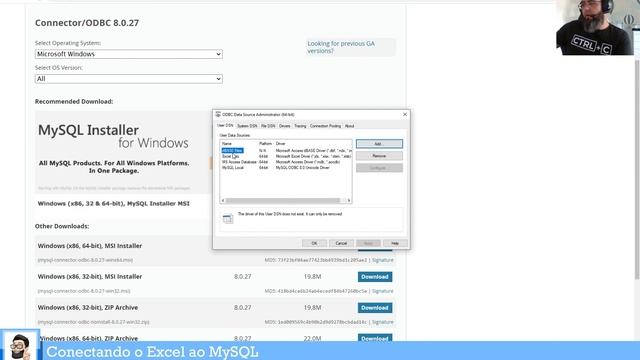Select the highlighted dBASE Files data source
Screen dimensions: 640x360
tap(232, 151)
